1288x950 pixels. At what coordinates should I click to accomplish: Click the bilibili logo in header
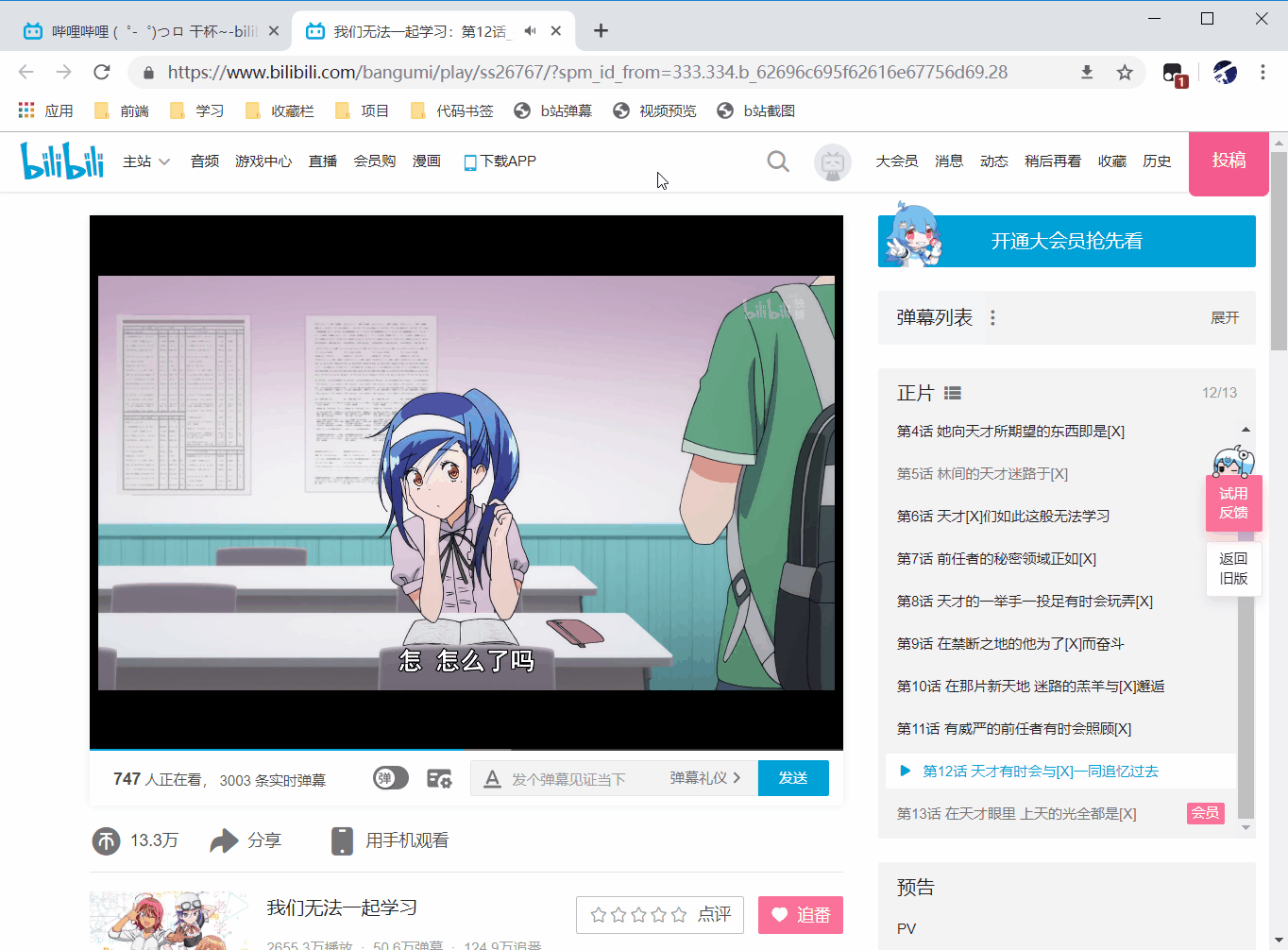[62, 161]
